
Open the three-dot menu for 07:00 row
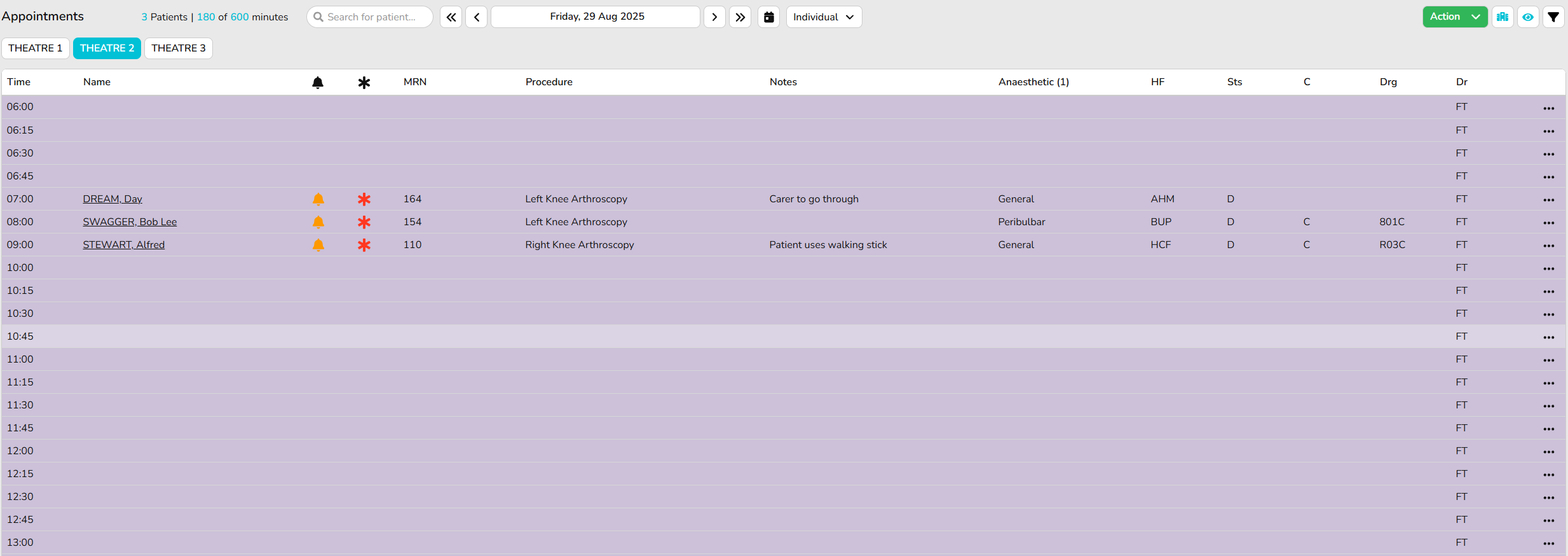tap(1548, 200)
